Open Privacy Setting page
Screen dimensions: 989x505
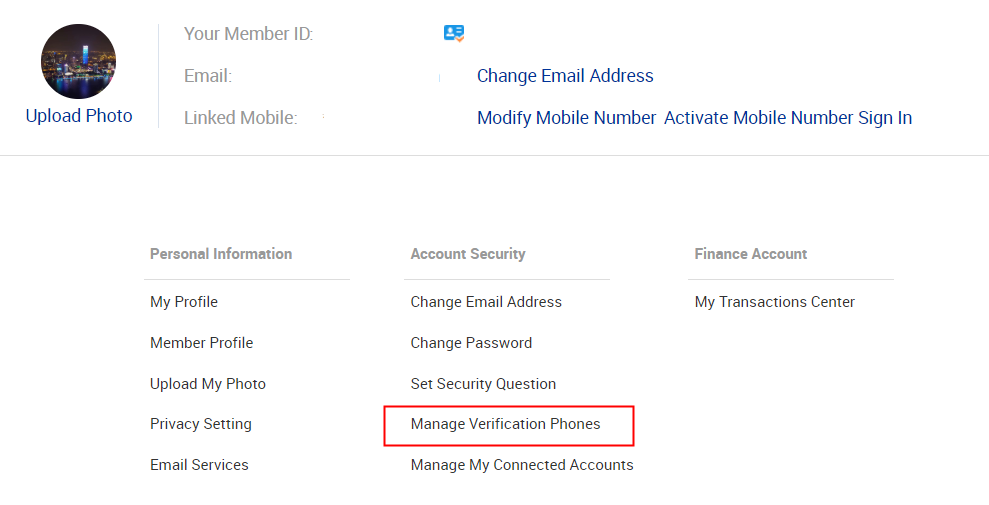pyautogui.click(x=201, y=424)
